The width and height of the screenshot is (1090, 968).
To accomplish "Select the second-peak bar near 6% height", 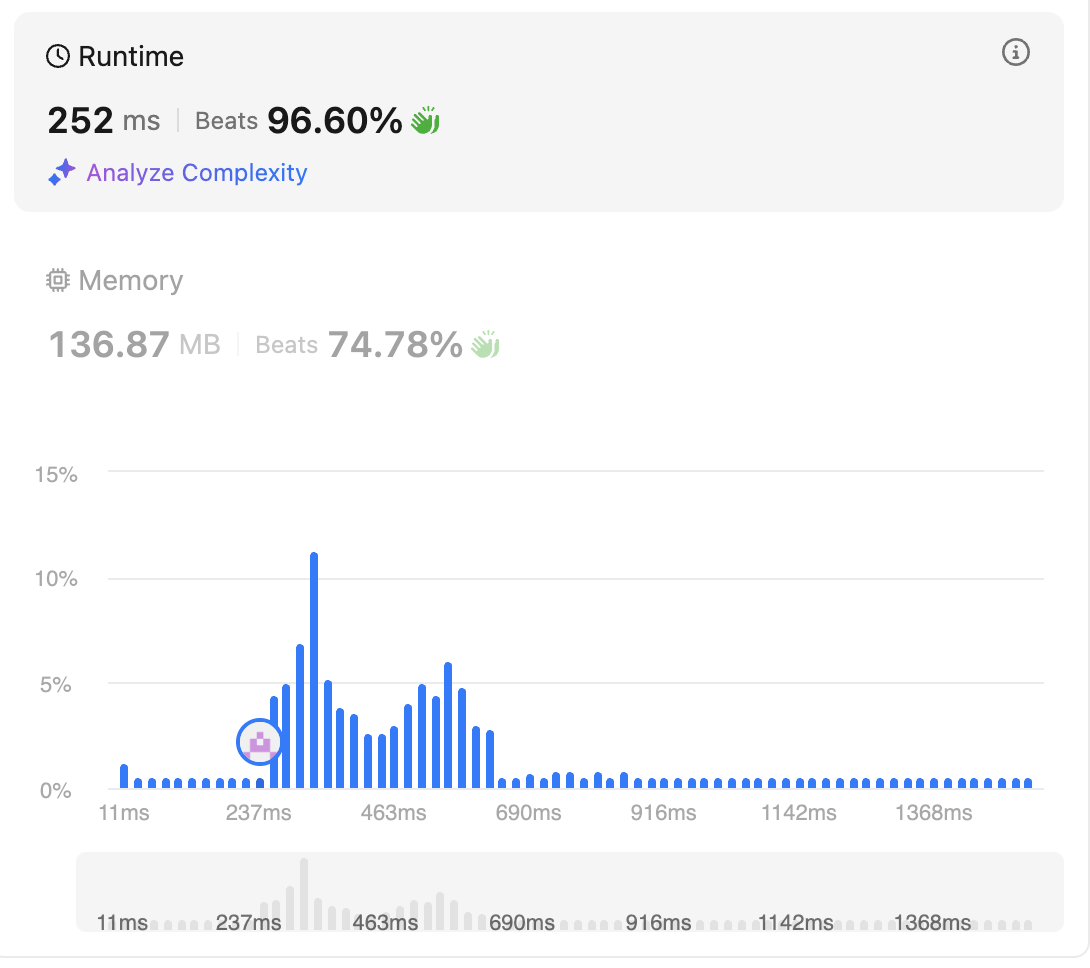I will 448,725.
